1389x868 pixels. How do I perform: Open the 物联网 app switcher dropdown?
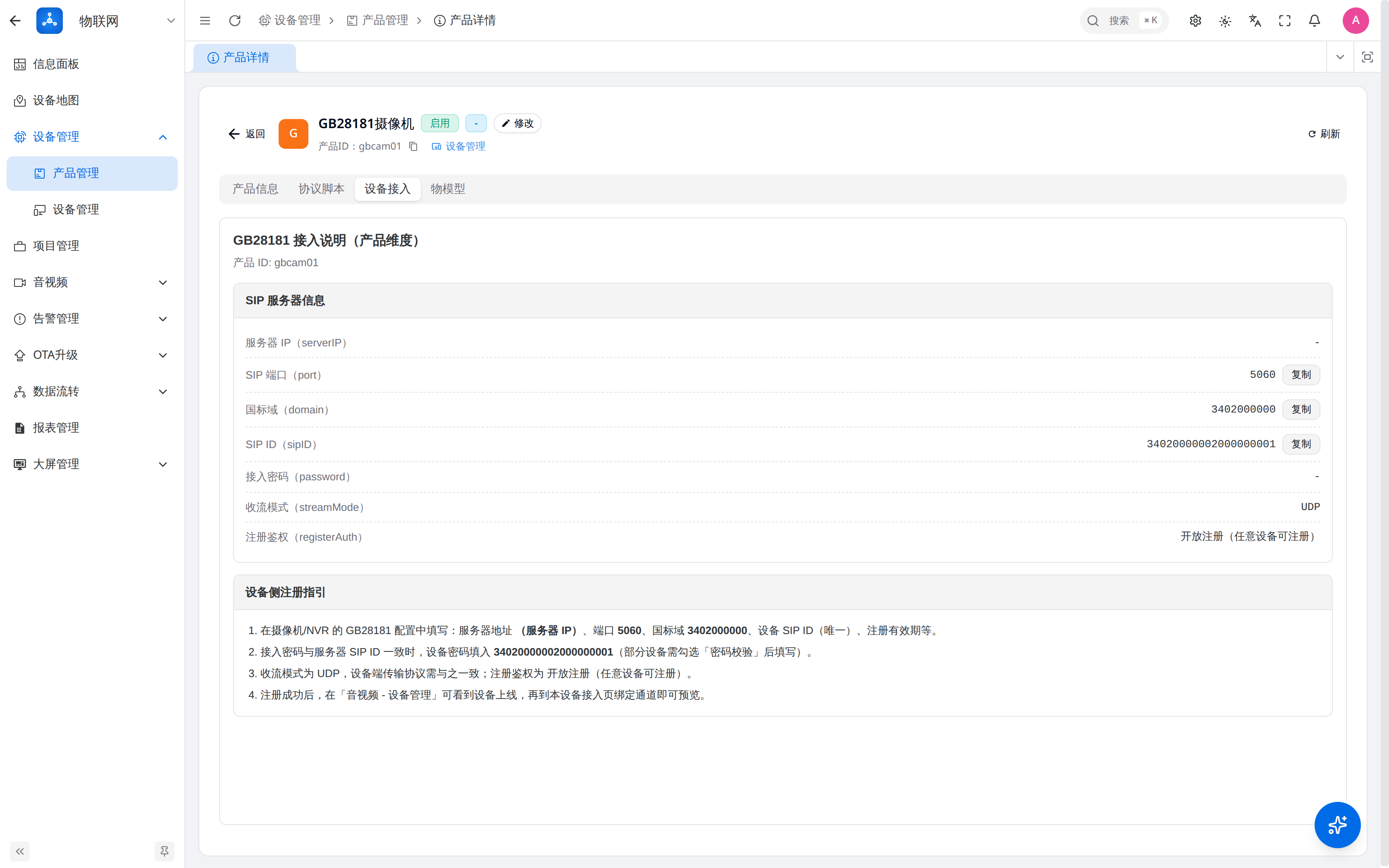tap(170, 21)
